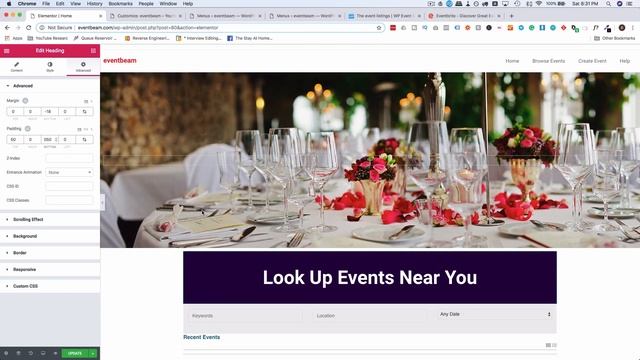
Task: Select the Look Up Events Near You heading
Action: (370, 278)
